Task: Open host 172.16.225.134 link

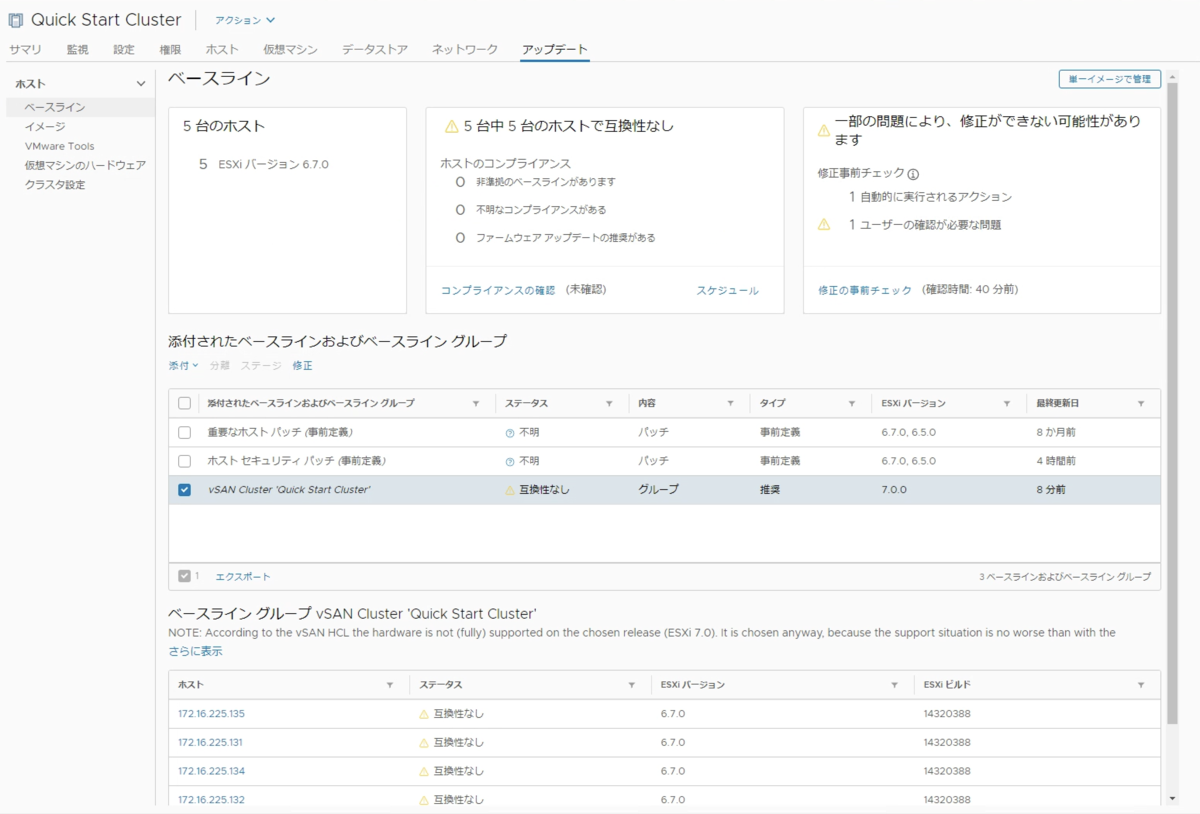Action: (x=211, y=771)
